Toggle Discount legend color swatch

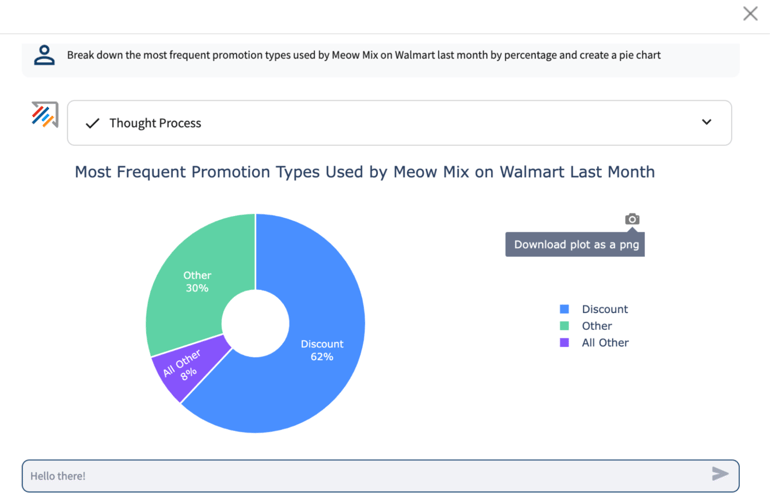click(x=564, y=309)
